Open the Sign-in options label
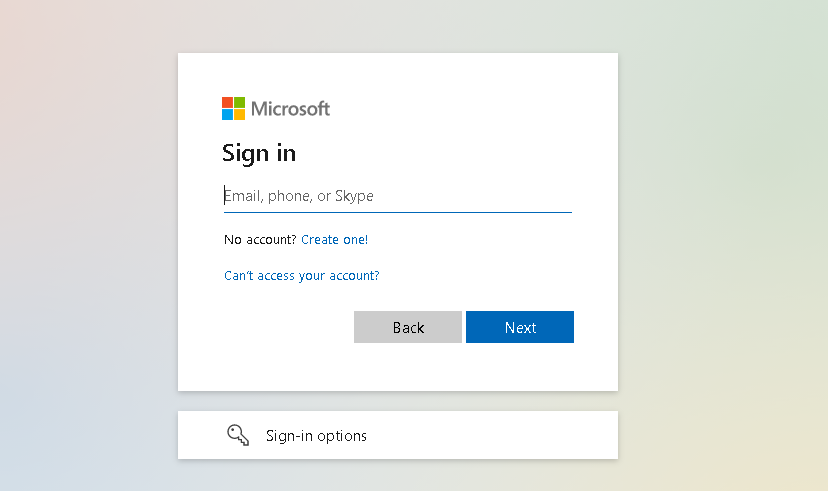Viewport: 828px width, 491px height. point(316,436)
